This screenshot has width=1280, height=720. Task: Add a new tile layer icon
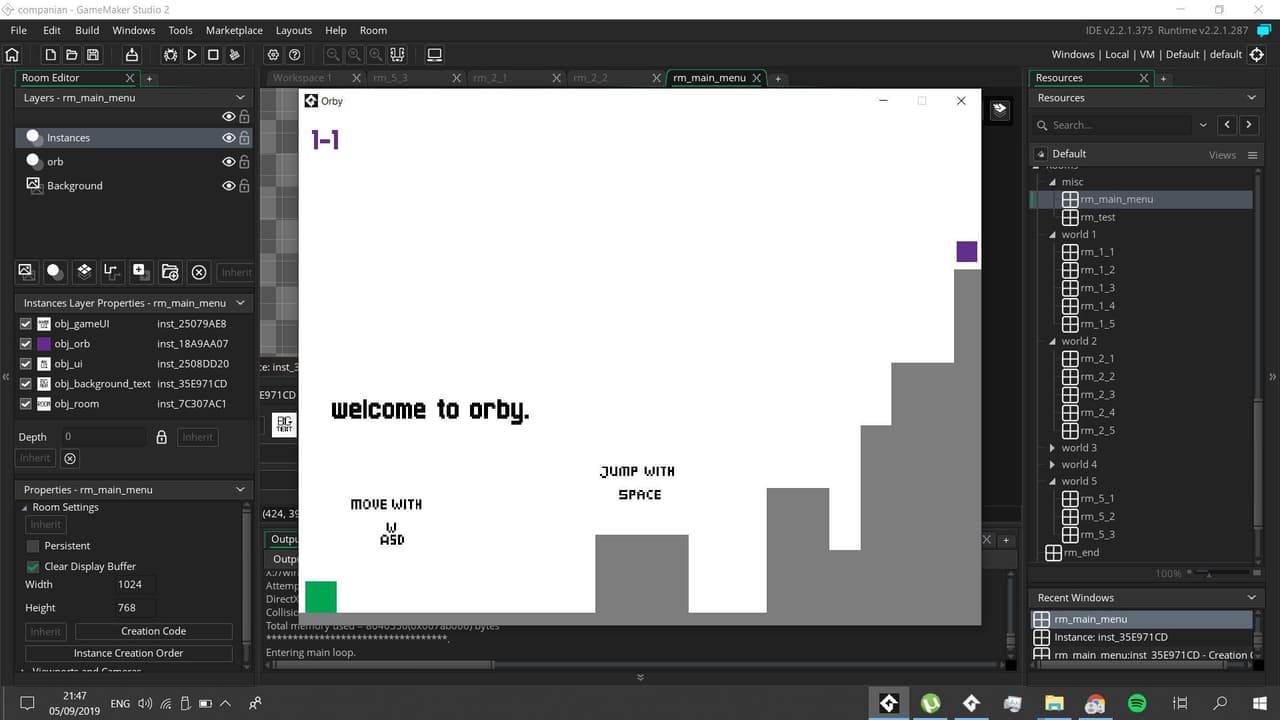(84, 271)
